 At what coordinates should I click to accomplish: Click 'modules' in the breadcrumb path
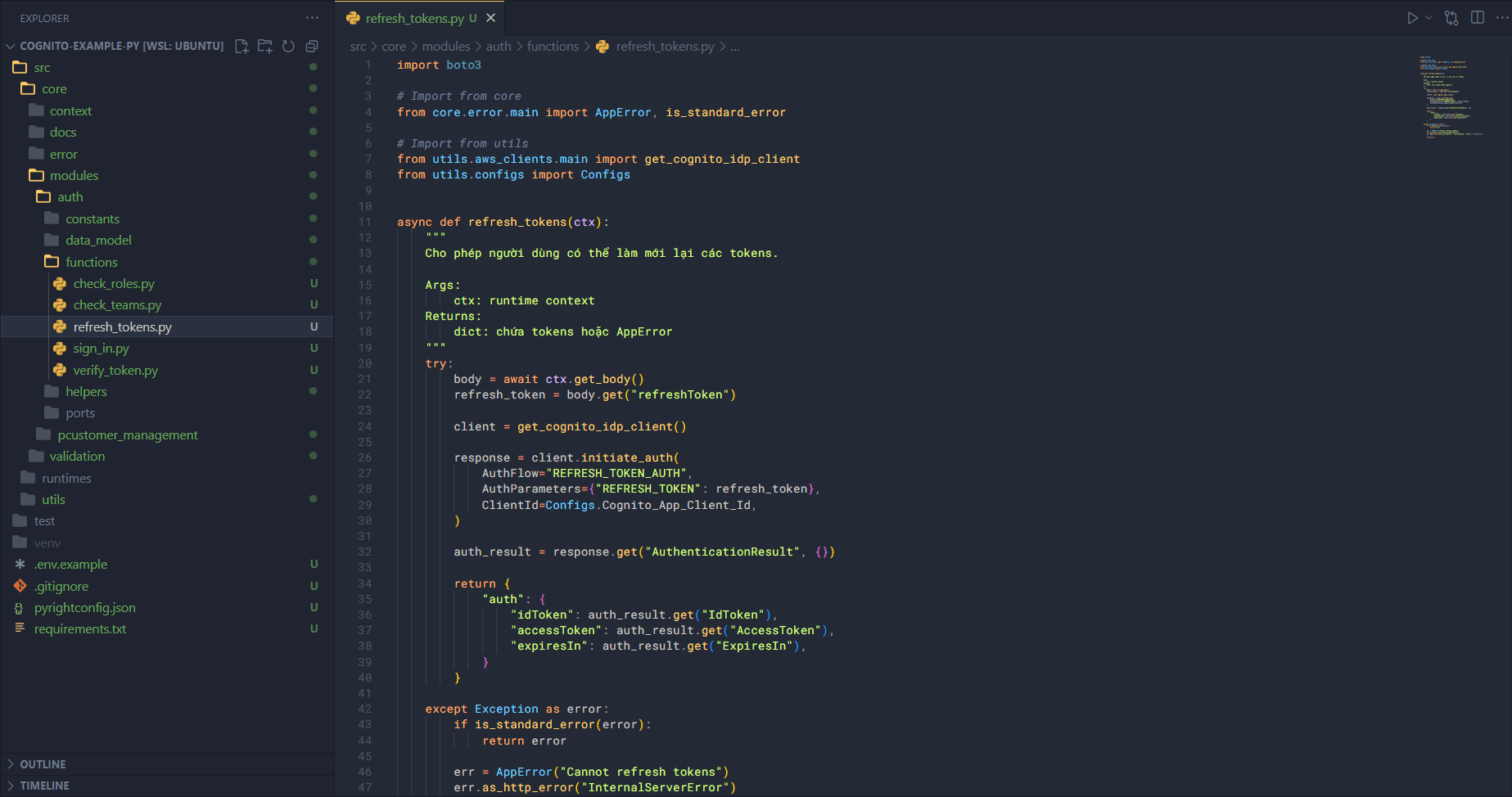click(x=446, y=47)
